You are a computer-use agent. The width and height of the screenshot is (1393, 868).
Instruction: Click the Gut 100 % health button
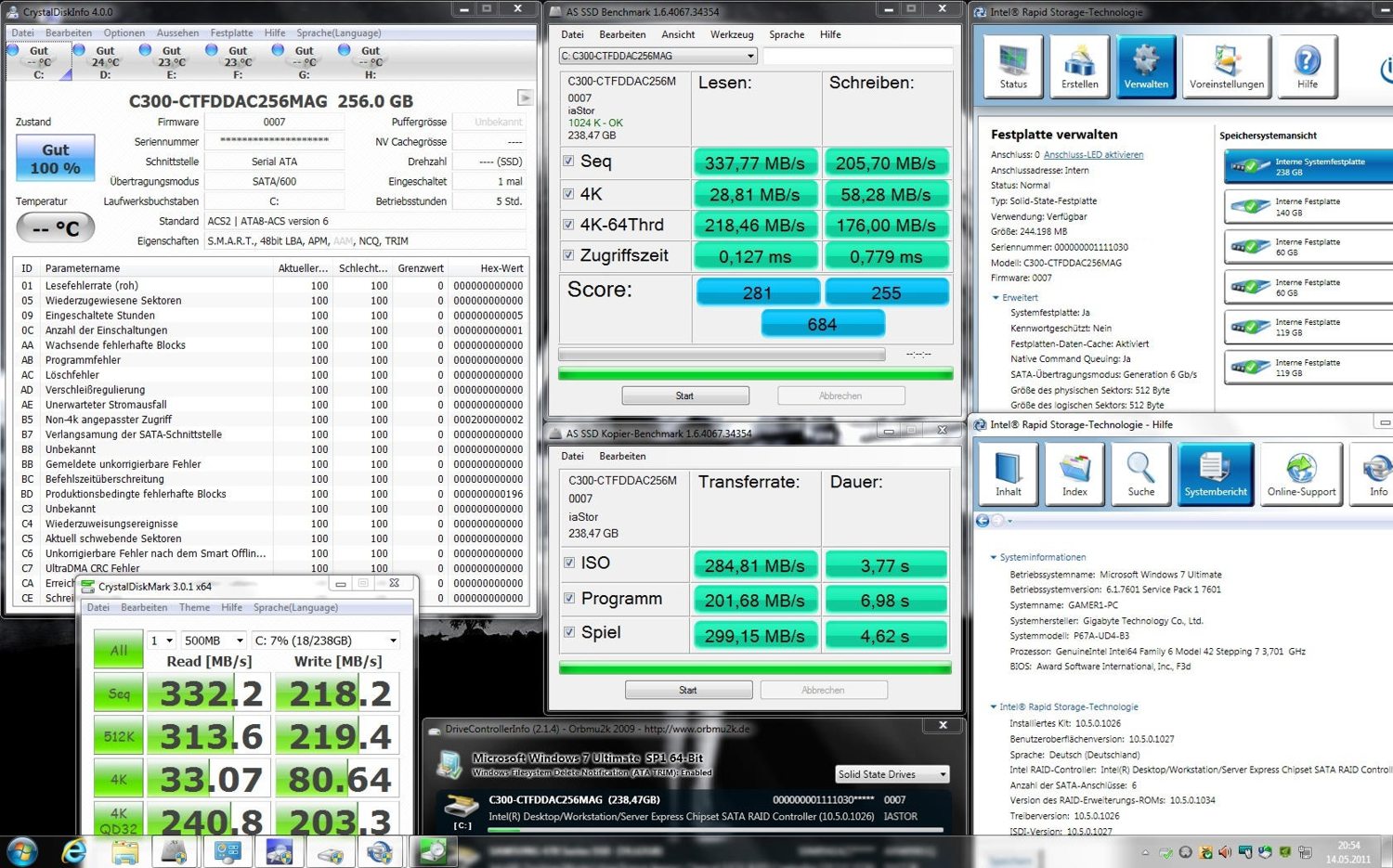56,159
